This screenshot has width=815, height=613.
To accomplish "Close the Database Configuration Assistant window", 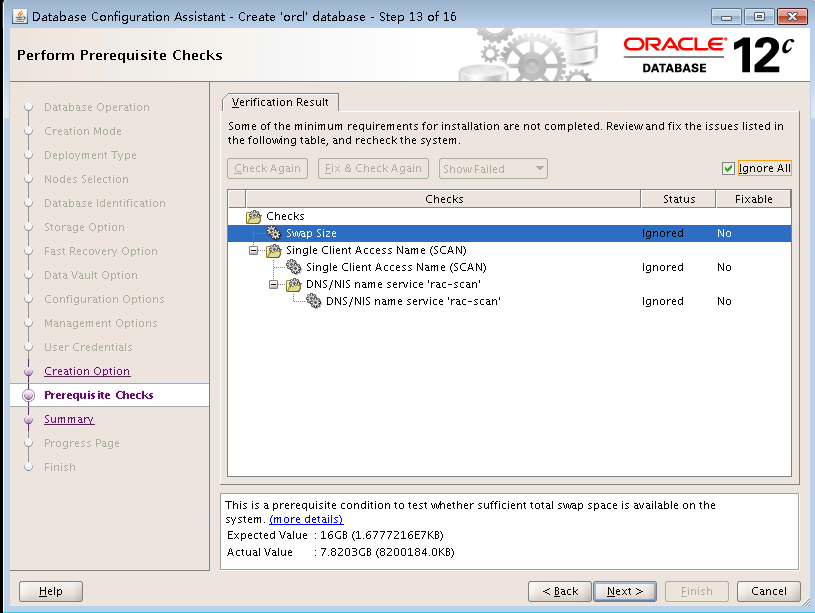I will coord(792,17).
